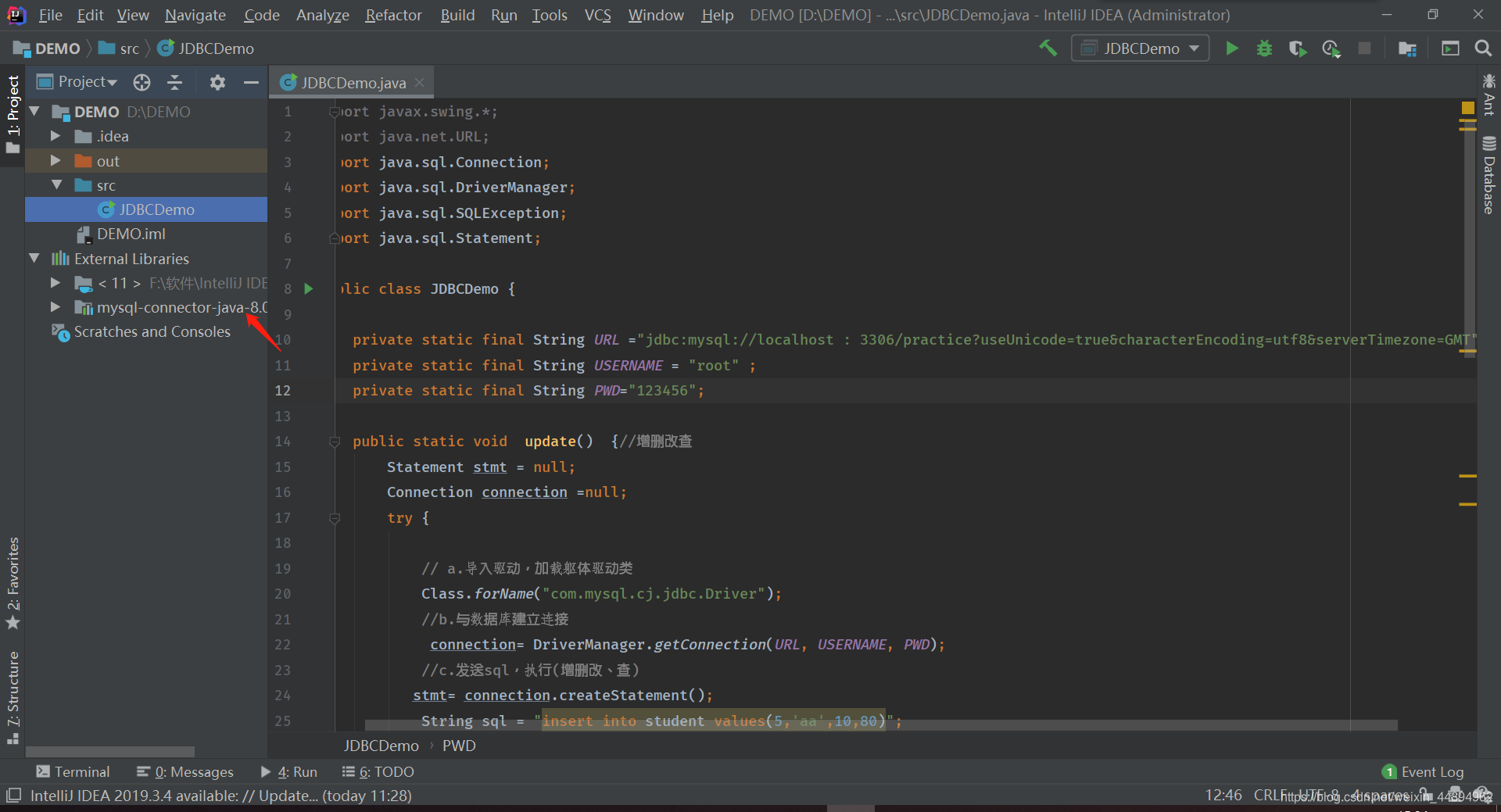Open the 4: Run tool window
Screen dimensions: 1501x812
288,771
